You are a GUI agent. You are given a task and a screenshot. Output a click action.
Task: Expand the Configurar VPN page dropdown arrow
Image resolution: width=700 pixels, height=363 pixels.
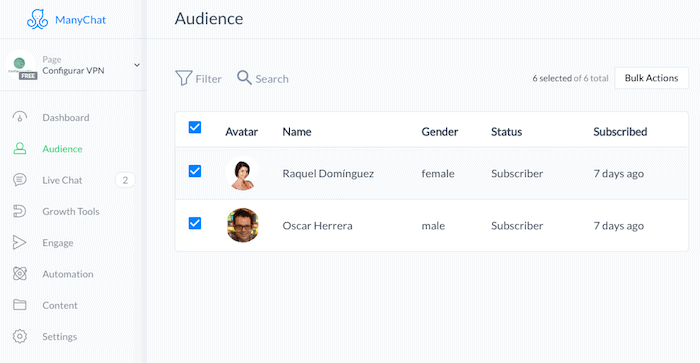coord(137,65)
